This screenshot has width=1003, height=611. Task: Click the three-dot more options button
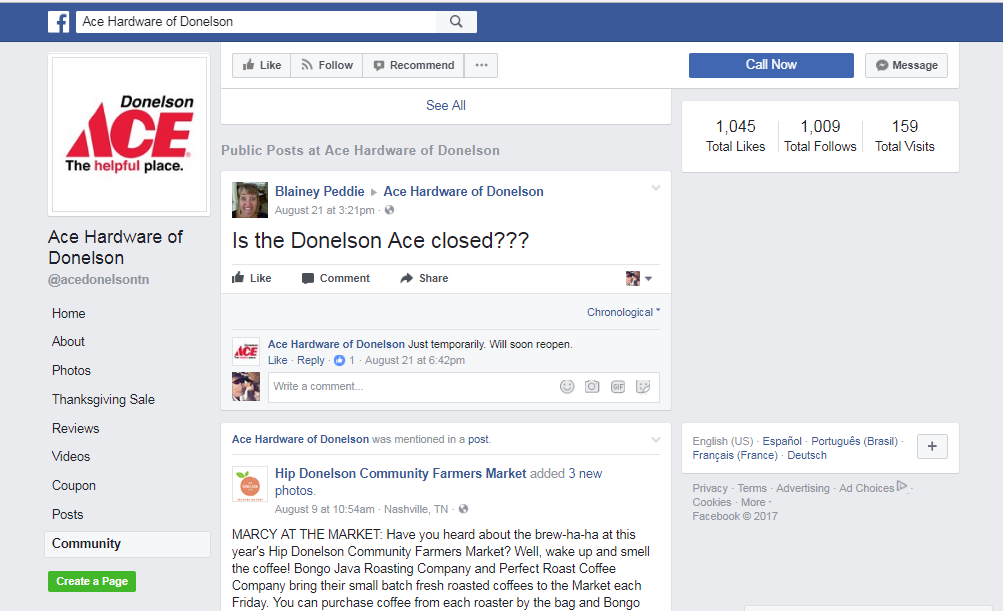(481, 65)
